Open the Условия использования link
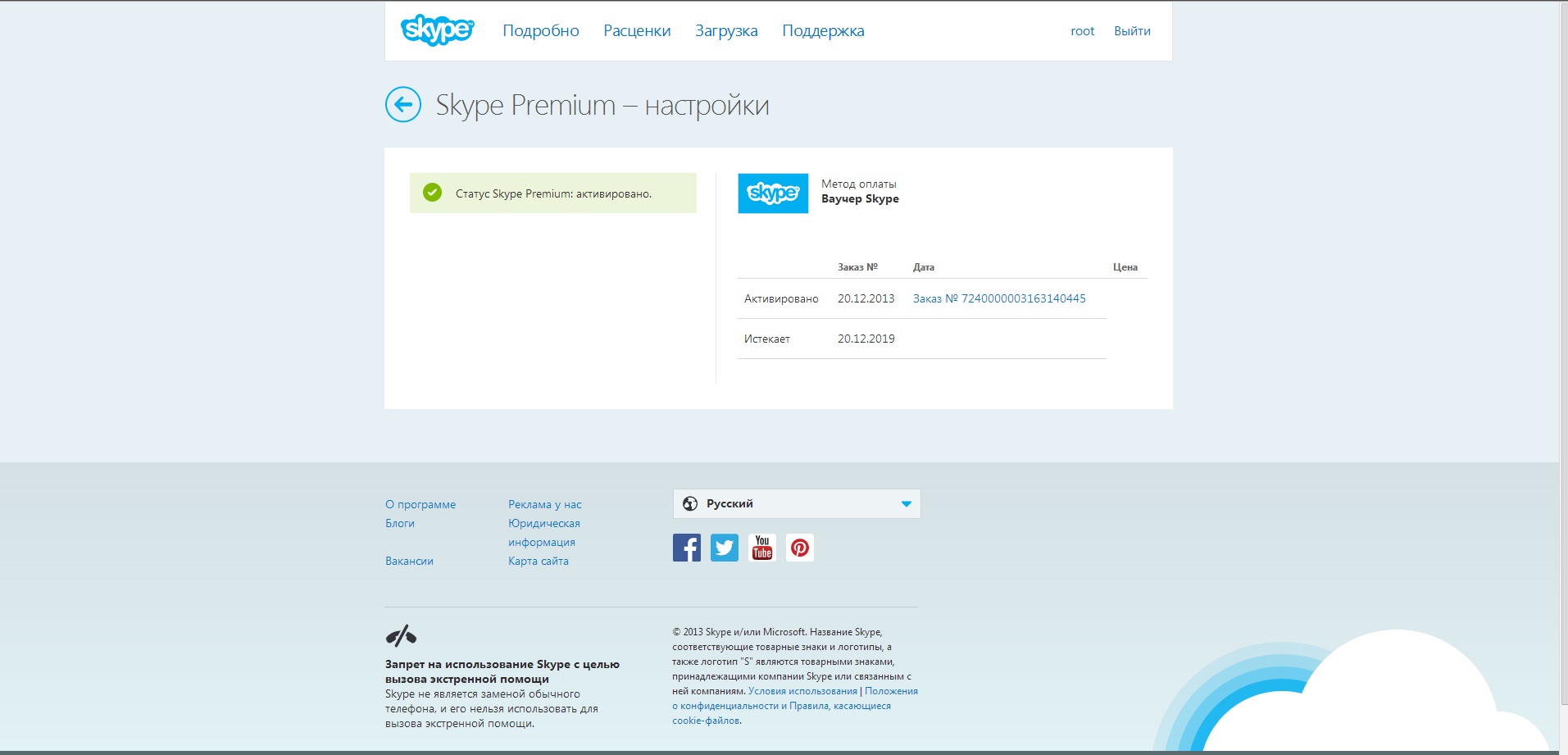1568x755 pixels. (802, 691)
